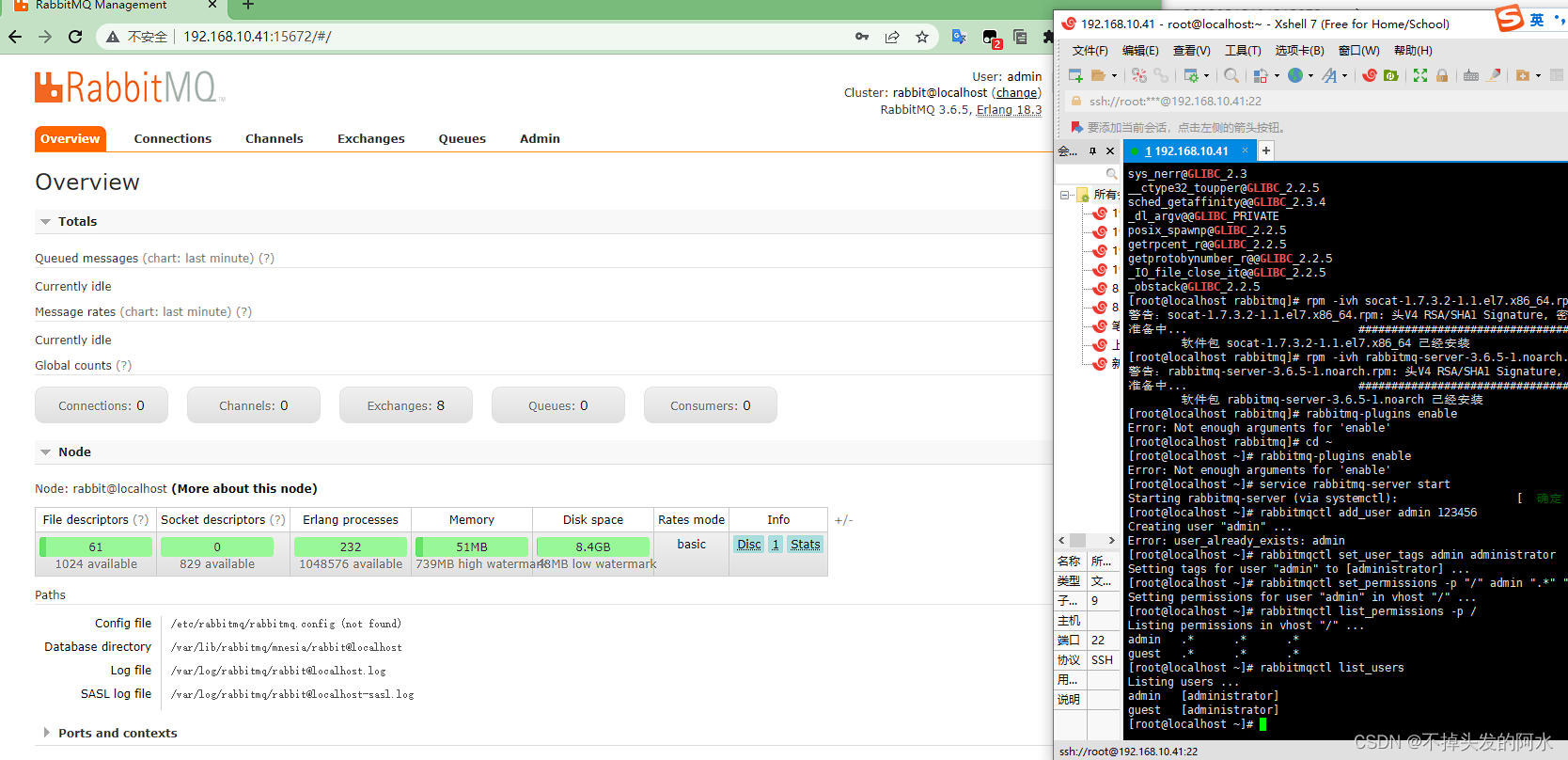Click the Disconnect icon in Xshell toolbar
1568x760 pixels.
coord(1139,75)
